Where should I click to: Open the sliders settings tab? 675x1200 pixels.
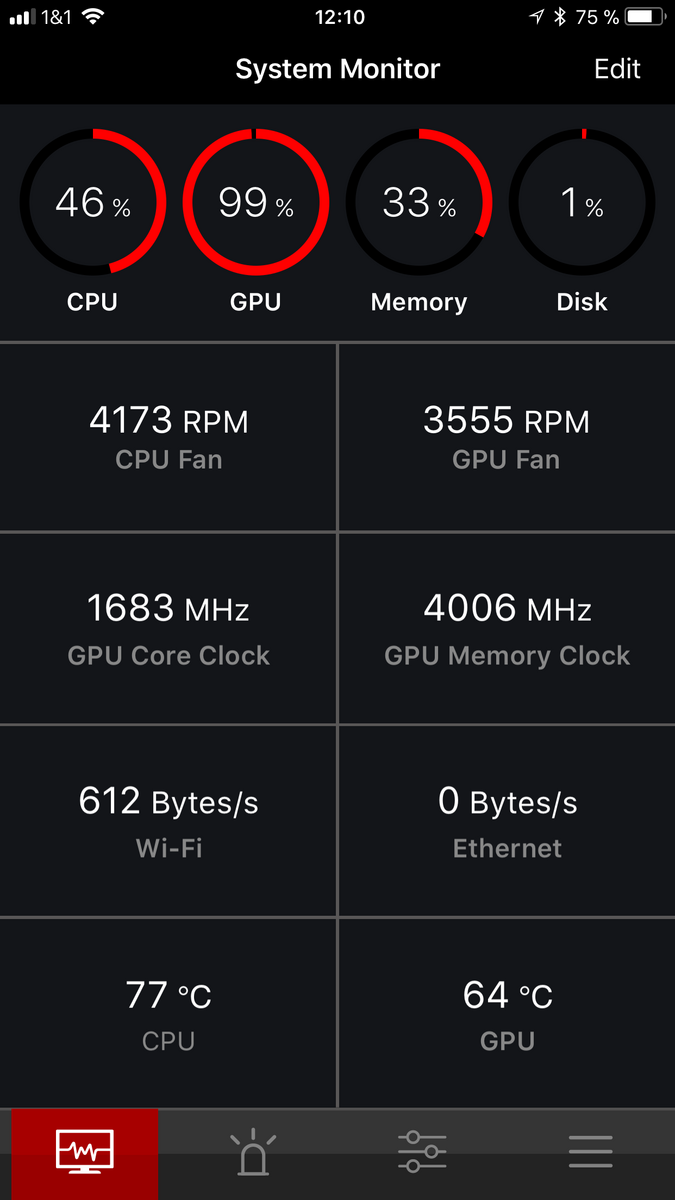(x=422, y=1153)
